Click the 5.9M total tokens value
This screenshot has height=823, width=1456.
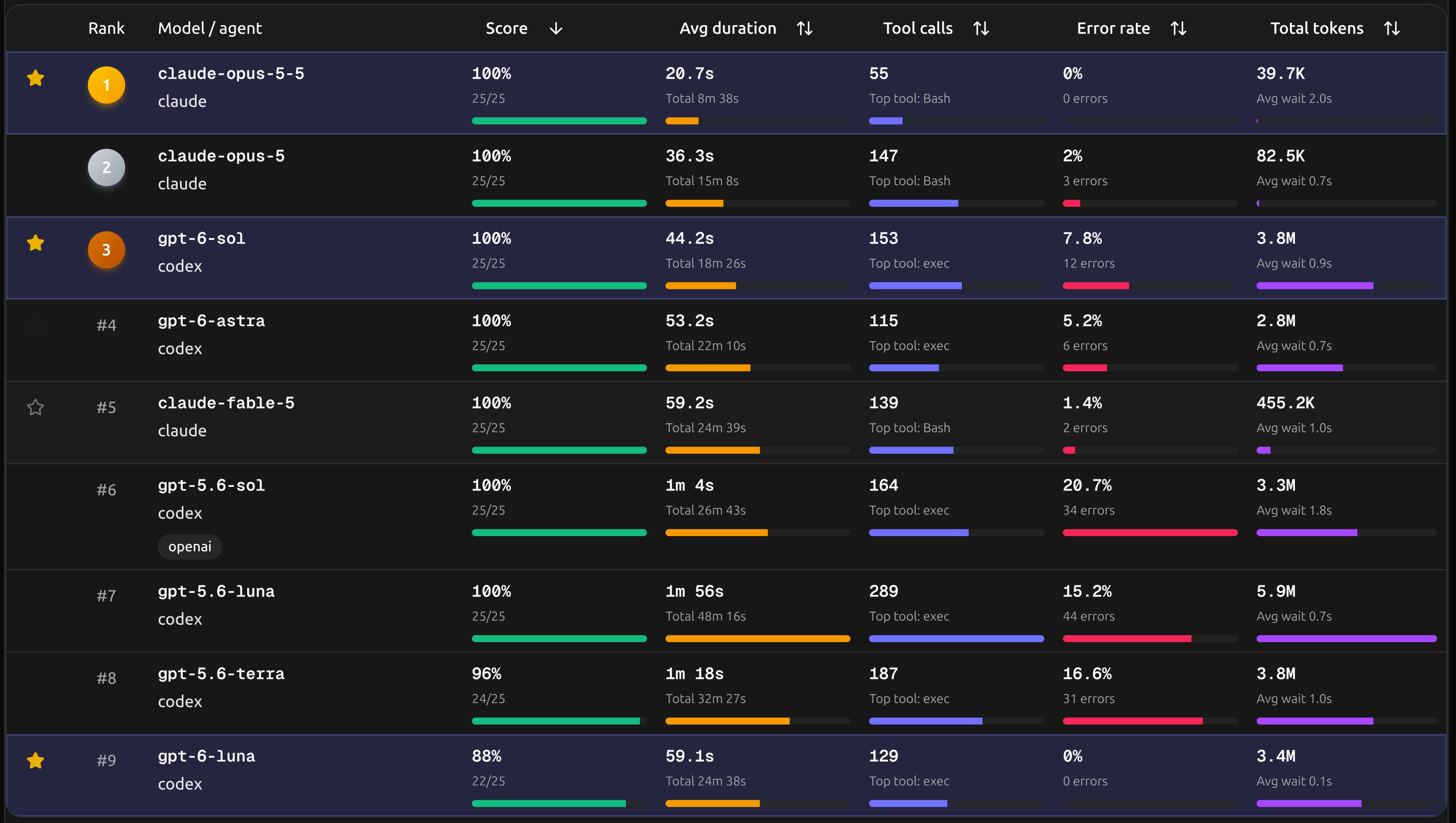click(x=1276, y=591)
